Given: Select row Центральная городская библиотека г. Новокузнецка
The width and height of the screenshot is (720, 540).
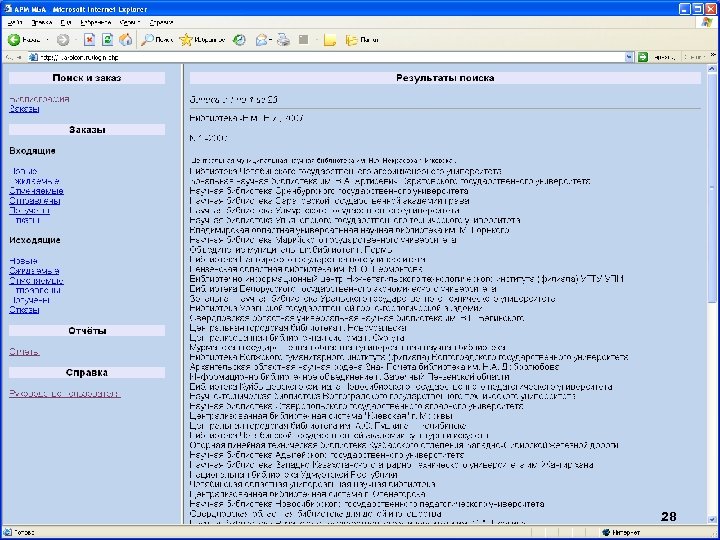Looking at the screenshot, I should tap(298, 328).
